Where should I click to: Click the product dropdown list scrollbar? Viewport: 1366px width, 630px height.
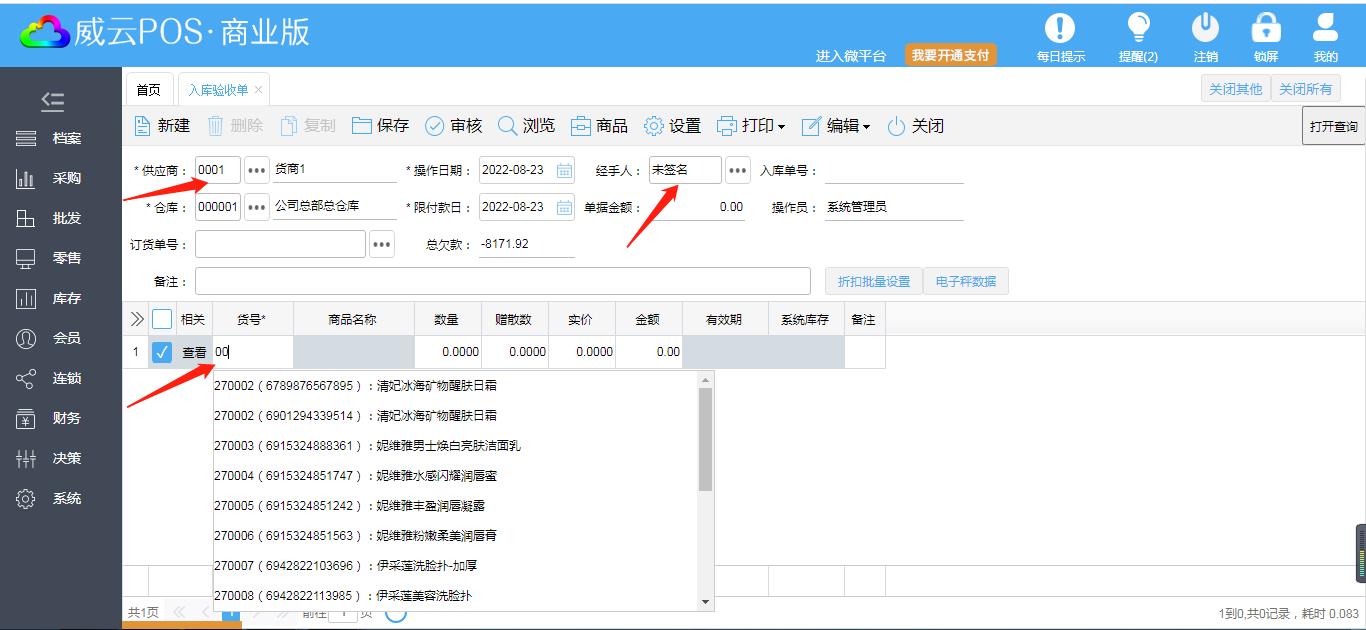click(x=705, y=440)
